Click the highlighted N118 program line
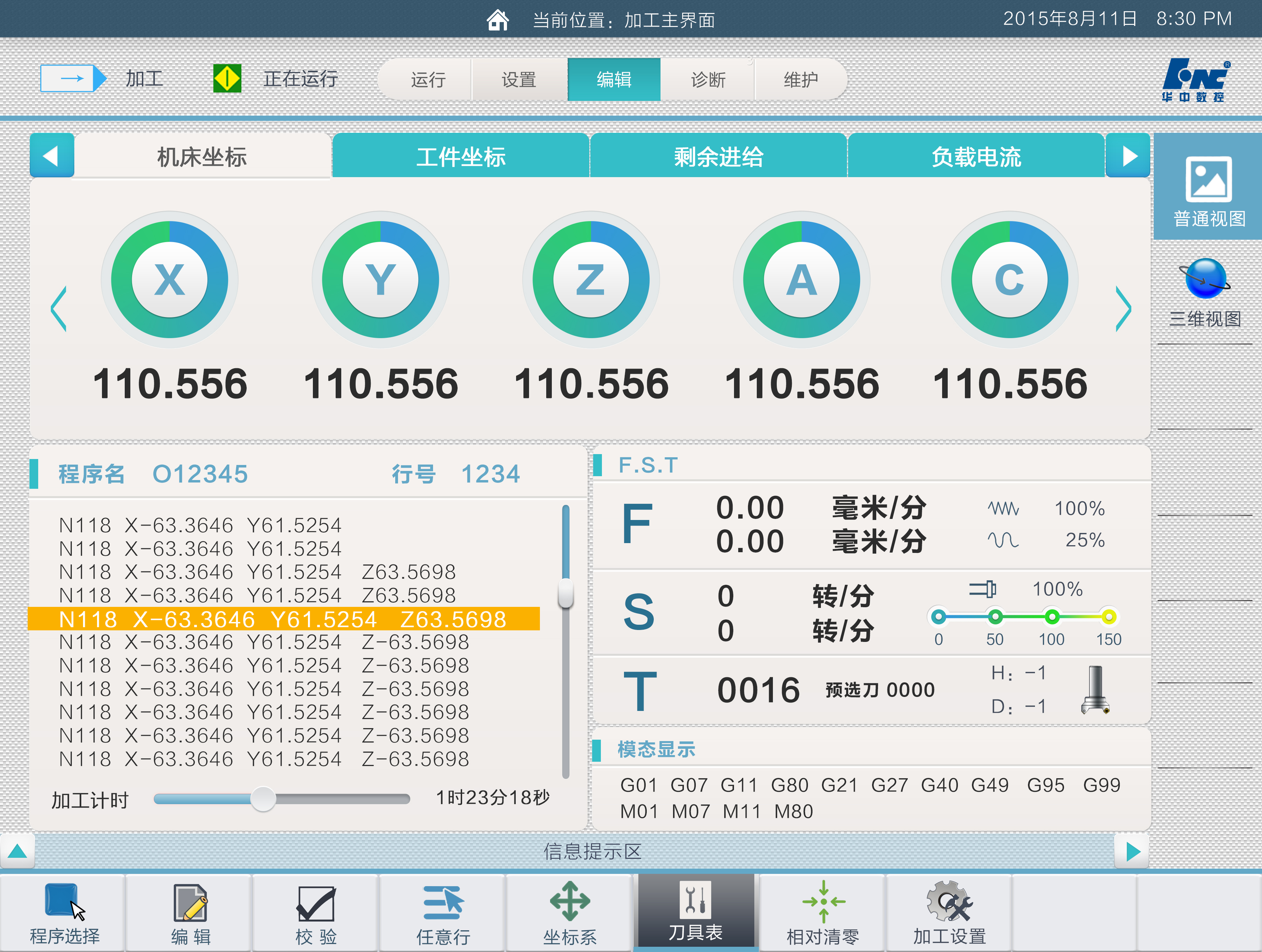This screenshot has height=952, width=1262. (283, 619)
